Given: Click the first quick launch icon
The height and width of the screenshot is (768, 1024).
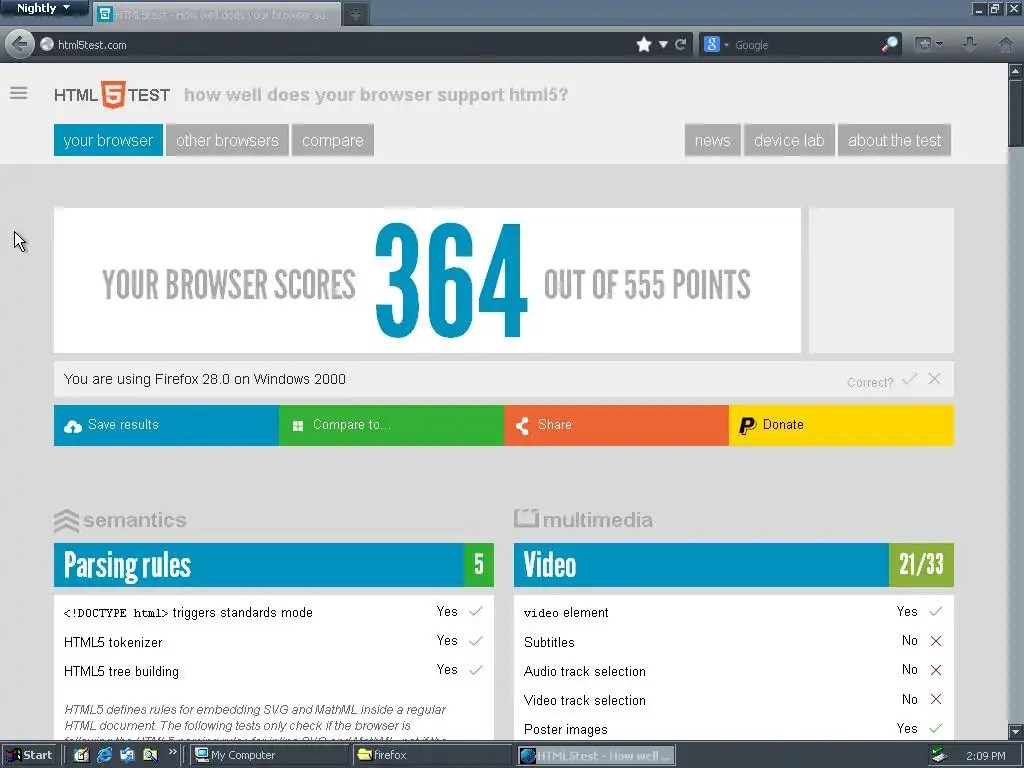Looking at the screenshot, I should 81,755.
